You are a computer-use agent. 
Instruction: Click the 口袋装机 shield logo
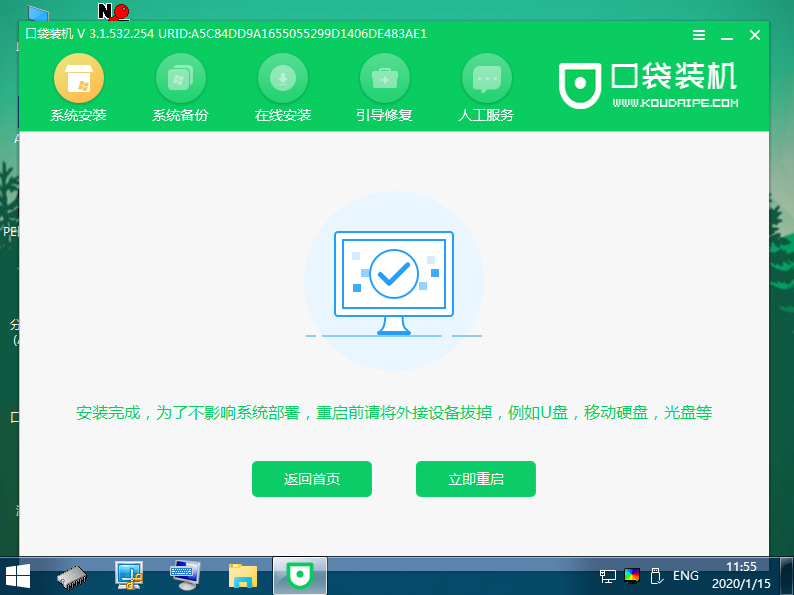[x=577, y=86]
